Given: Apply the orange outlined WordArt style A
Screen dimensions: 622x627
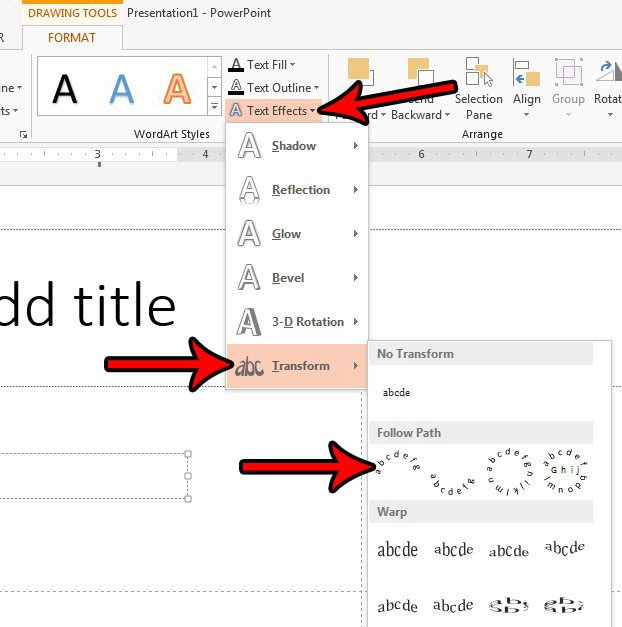Looking at the screenshot, I should [x=177, y=89].
